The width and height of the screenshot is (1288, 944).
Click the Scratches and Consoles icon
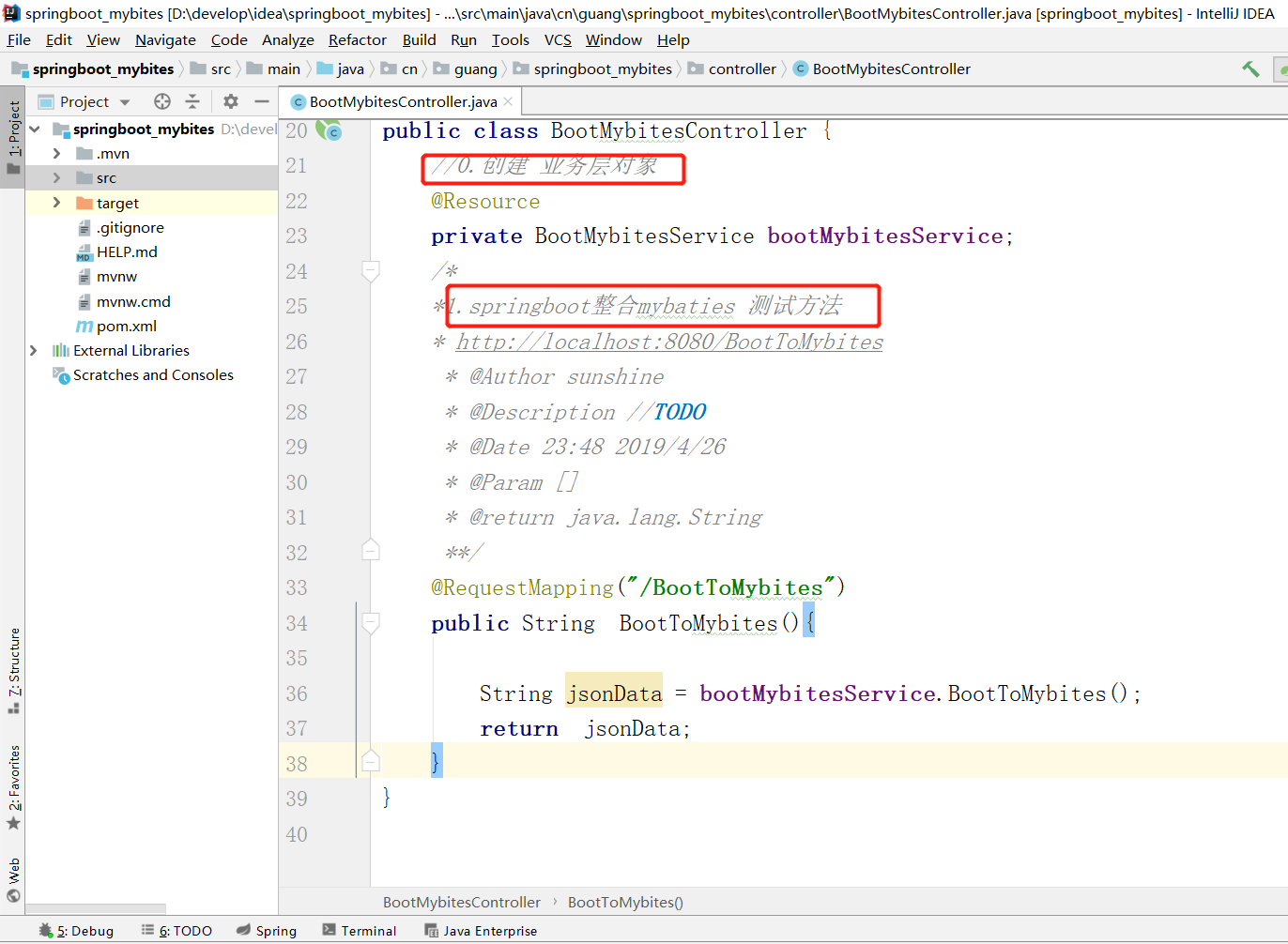(61, 375)
